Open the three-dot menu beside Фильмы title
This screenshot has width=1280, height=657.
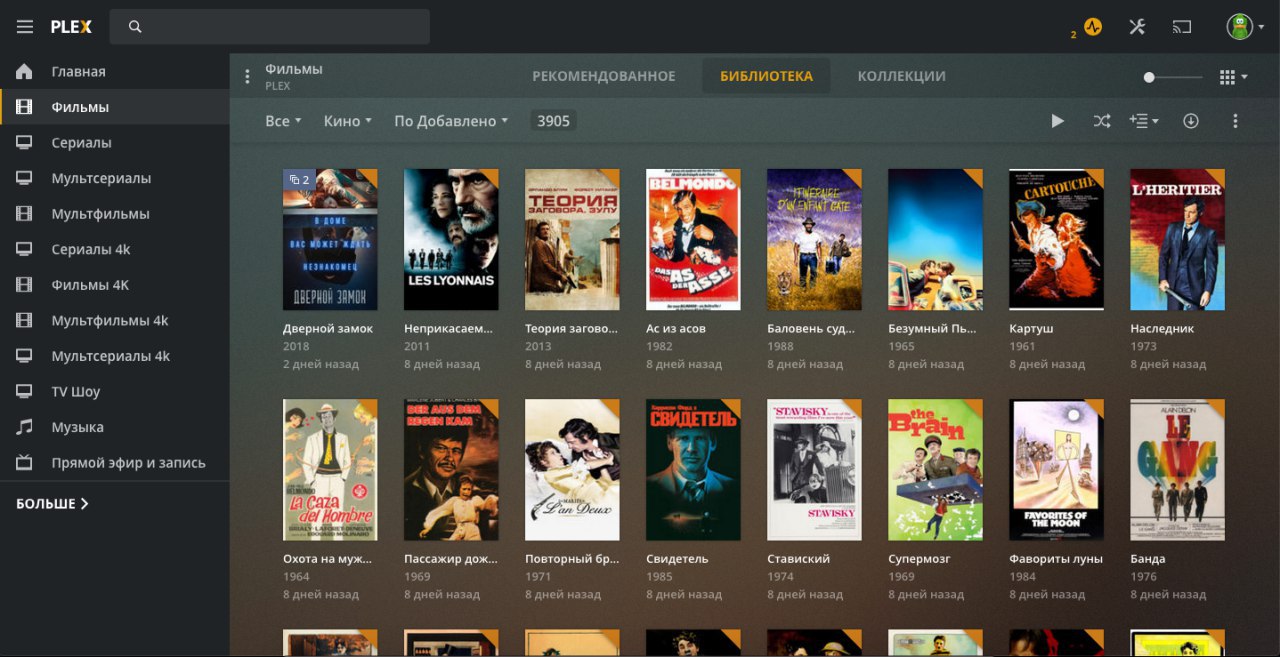click(x=247, y=77)
